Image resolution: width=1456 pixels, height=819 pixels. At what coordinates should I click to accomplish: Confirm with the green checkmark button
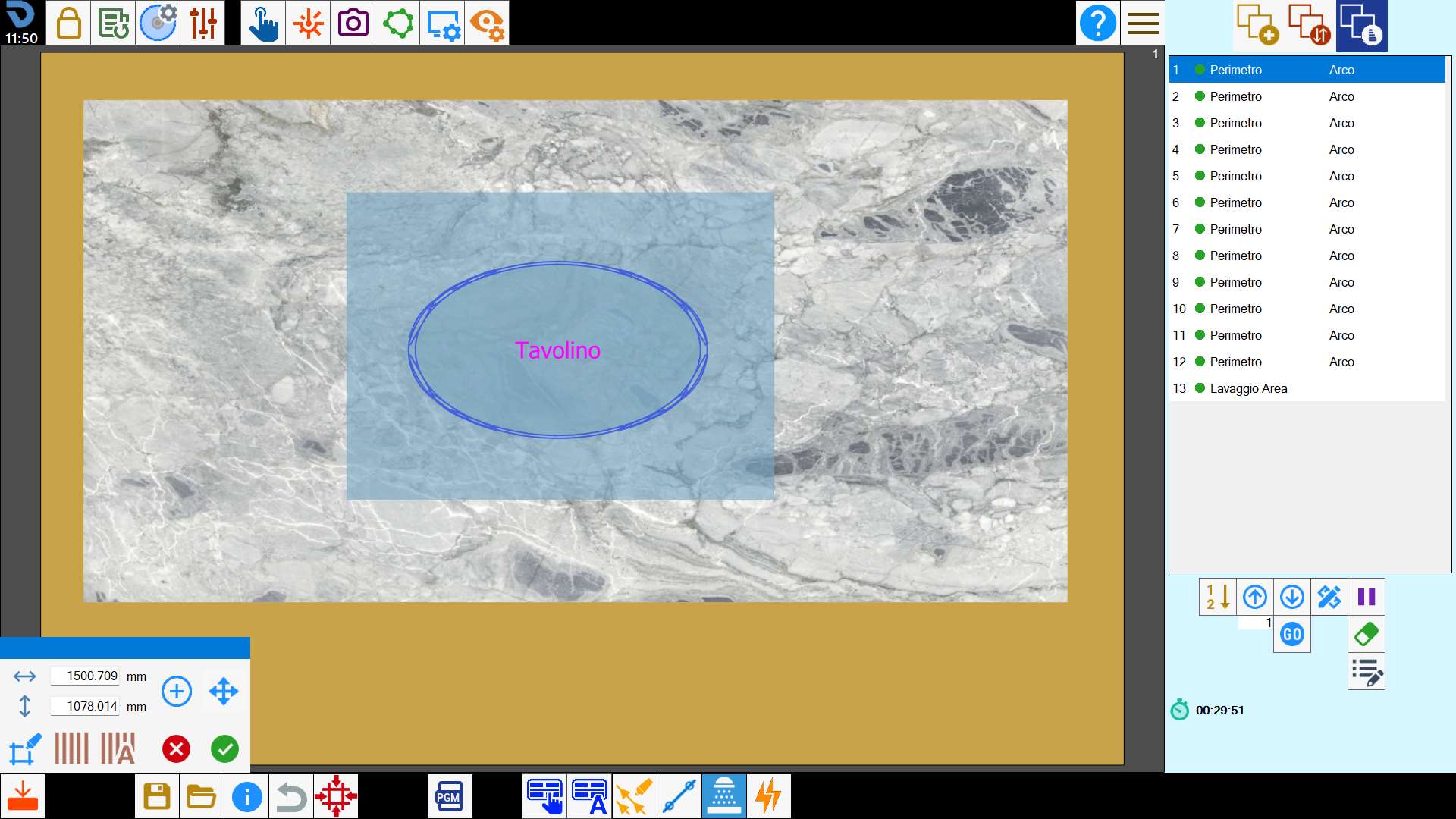tap(224, 749)
